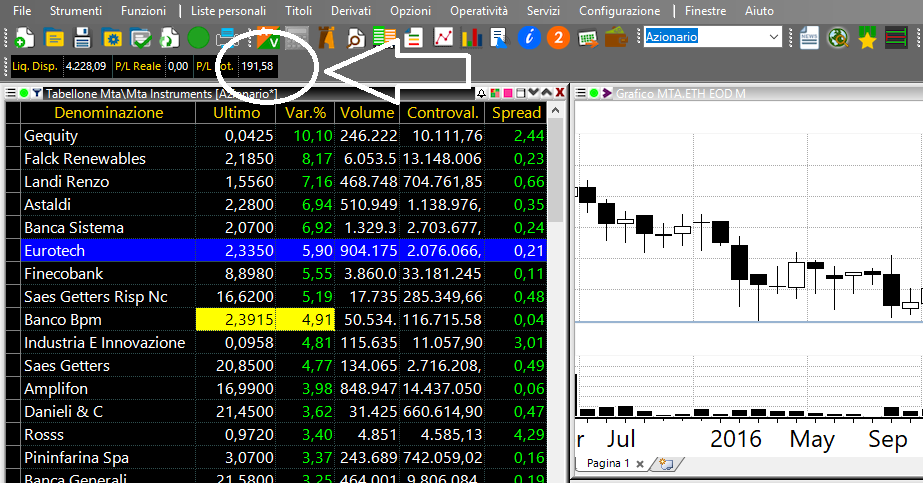Sort by Var.% column header
The height and width of the screenshot is (483, 923).
tap(306, 112)
